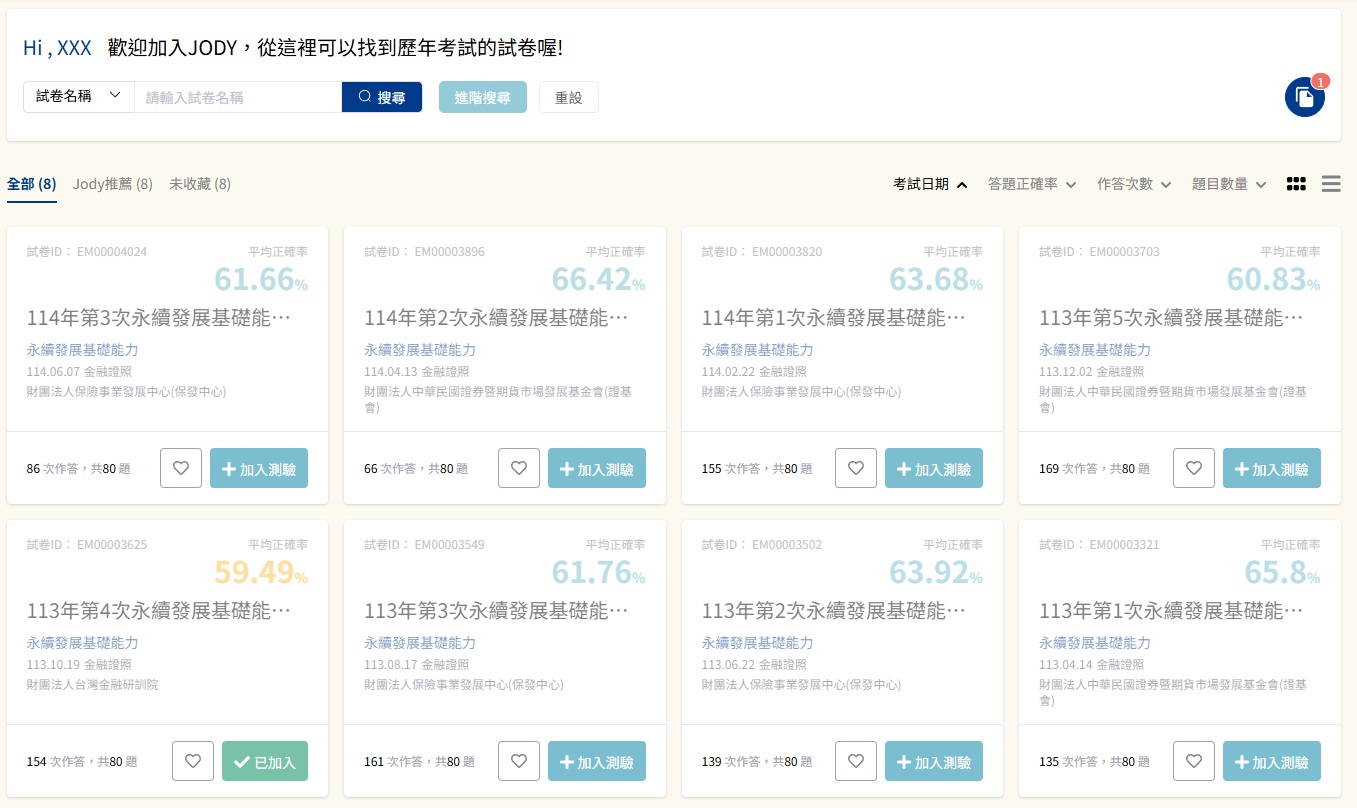Select the 未收藏 tab
1357x808 pixels.
coord(200,184)
